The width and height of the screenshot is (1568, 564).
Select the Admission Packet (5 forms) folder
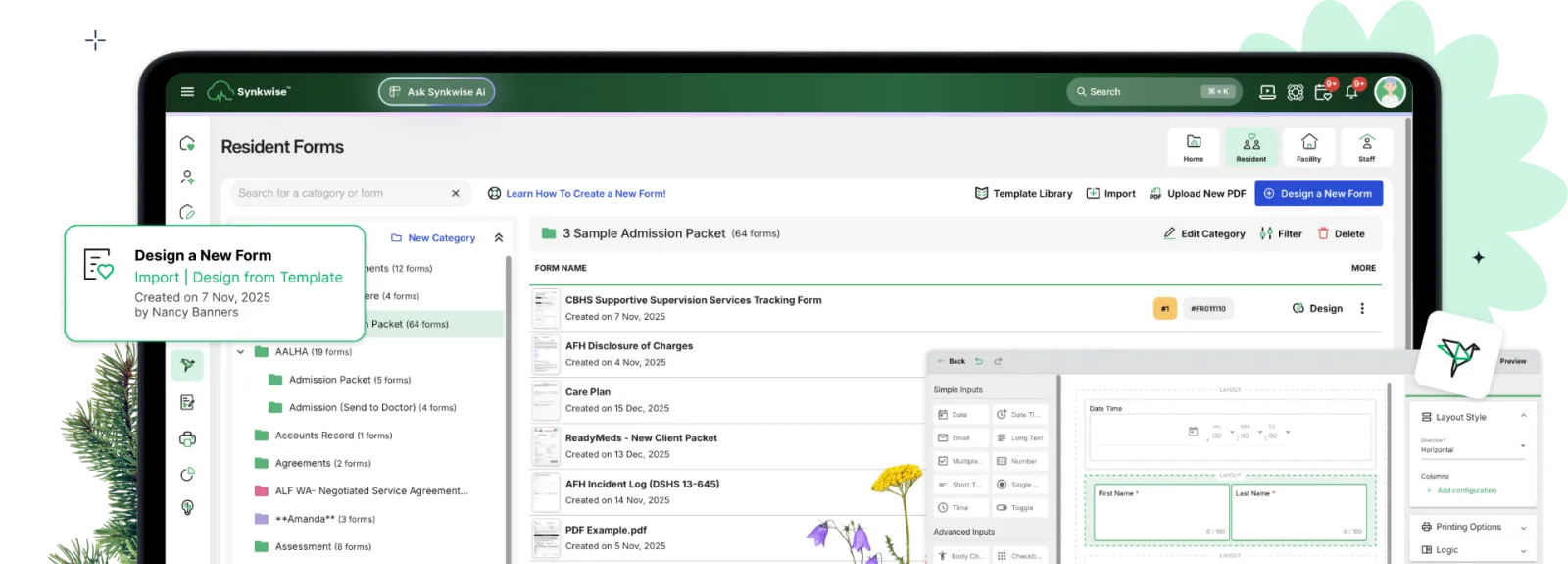[x=339, y=380]
